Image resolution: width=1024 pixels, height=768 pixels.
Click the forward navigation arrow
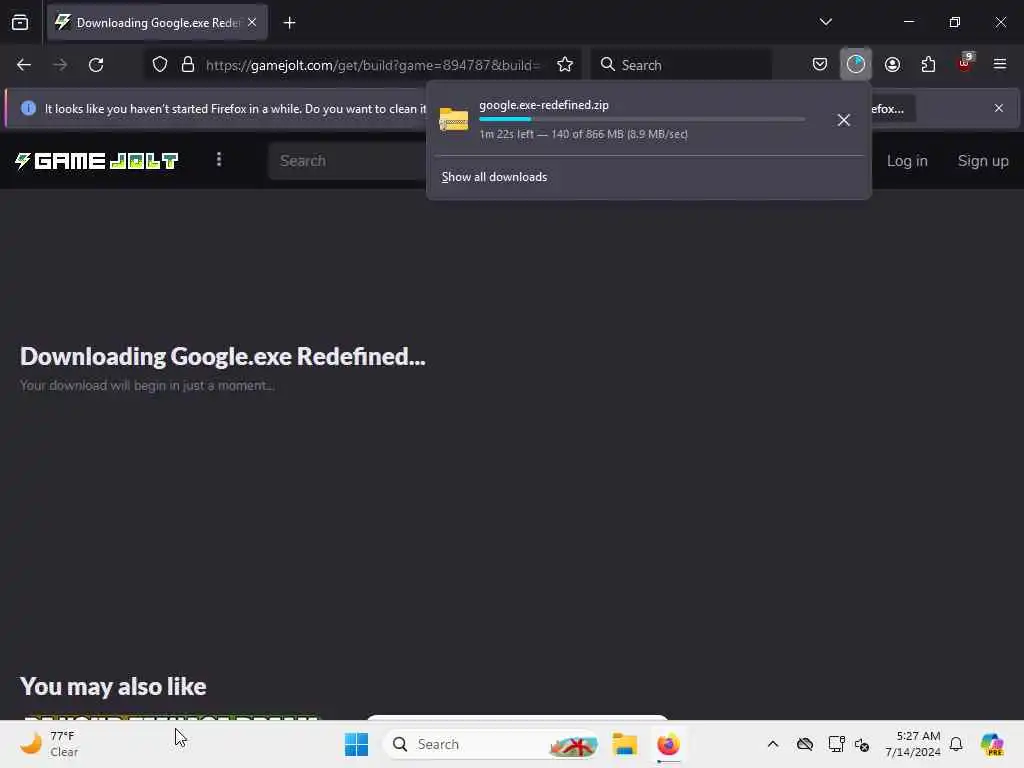point(60,65)
